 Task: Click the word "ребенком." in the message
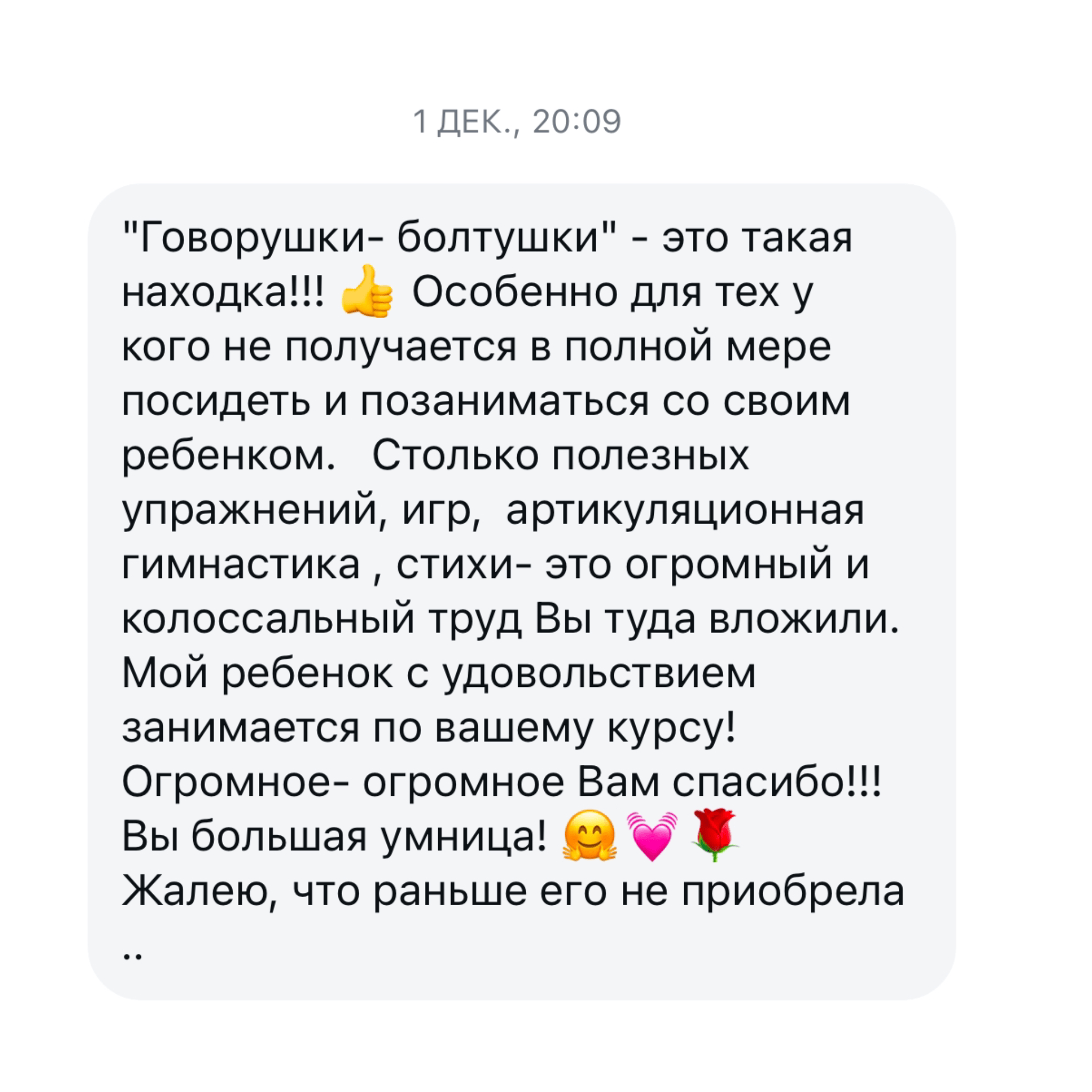click(x=230, y=456)
